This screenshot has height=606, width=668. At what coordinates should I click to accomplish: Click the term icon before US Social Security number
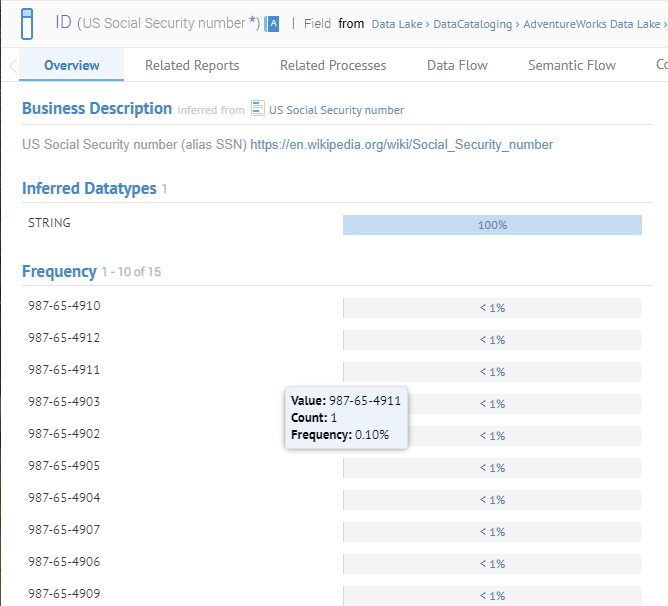258,109
